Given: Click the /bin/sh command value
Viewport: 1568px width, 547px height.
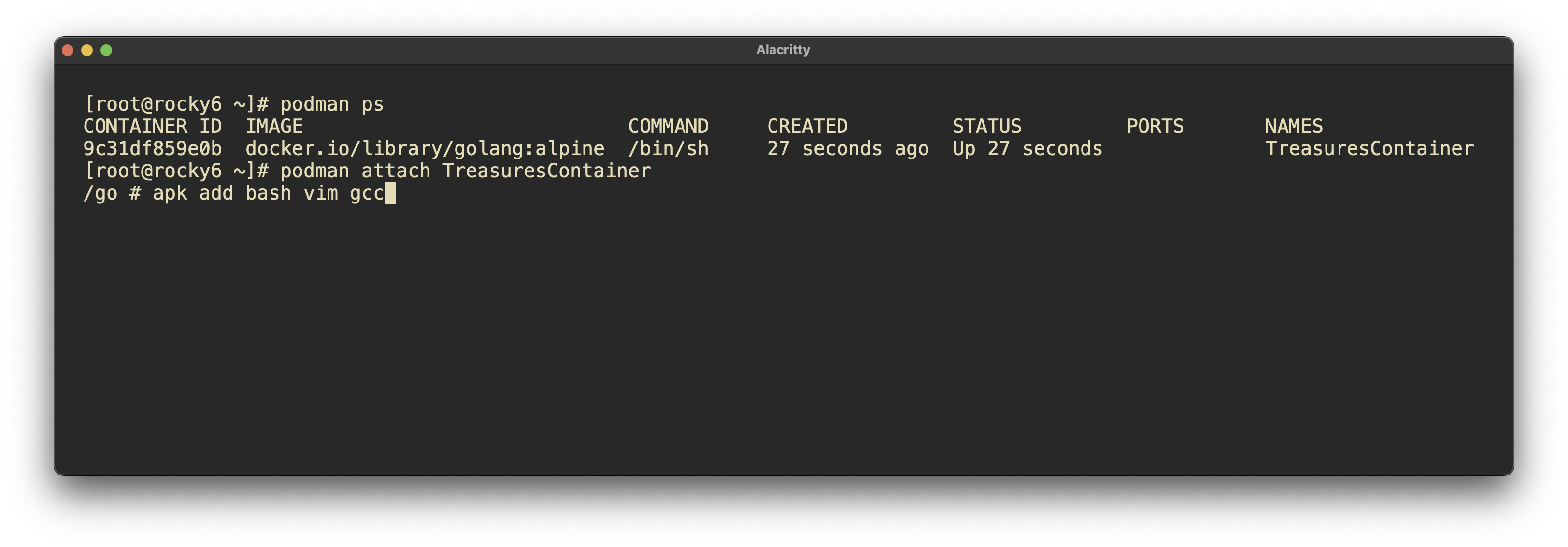Looking at the screenshot, I should (x=668, y=149).
